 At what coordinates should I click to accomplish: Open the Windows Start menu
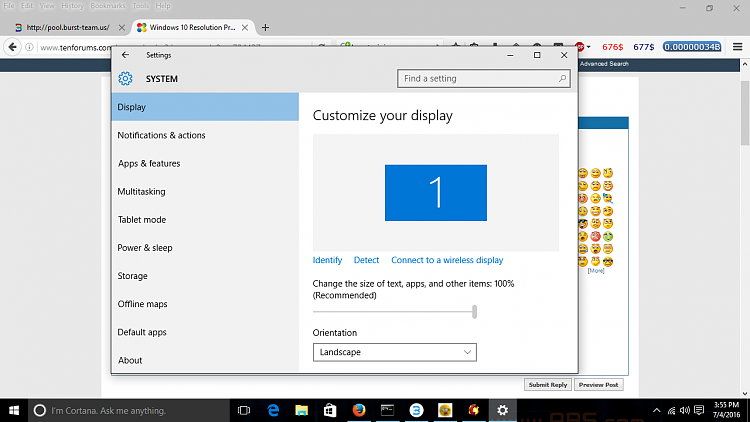[14, 411]
